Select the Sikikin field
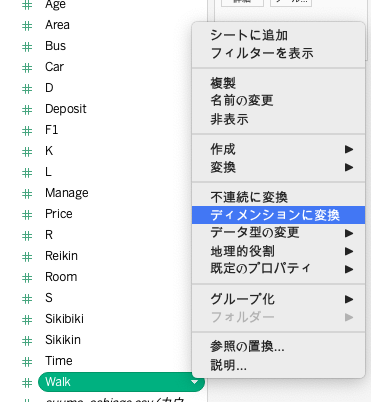Image resolution: width=371 pixels, height=402 pixels. click(x=63, y=340)
